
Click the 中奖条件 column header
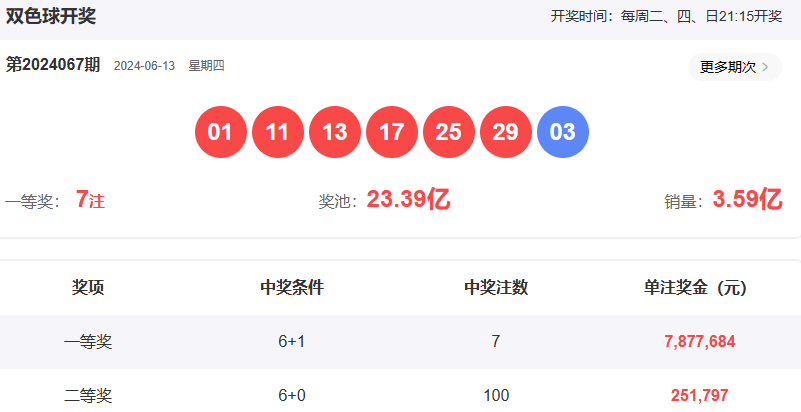pyautogui.click(x=292, y=288)
